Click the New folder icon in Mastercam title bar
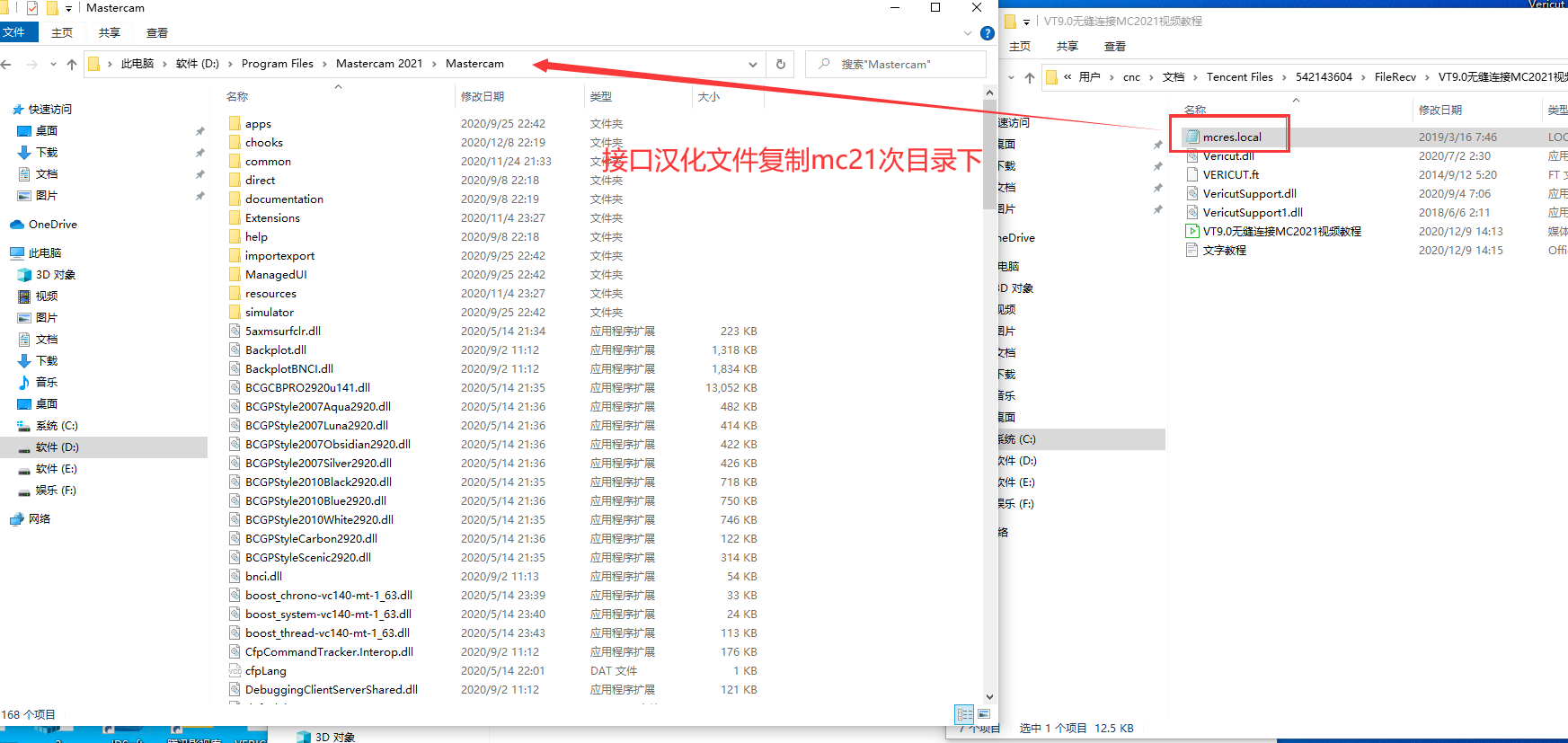This screenshot has height=743, width=1568. tap(52, 8)
